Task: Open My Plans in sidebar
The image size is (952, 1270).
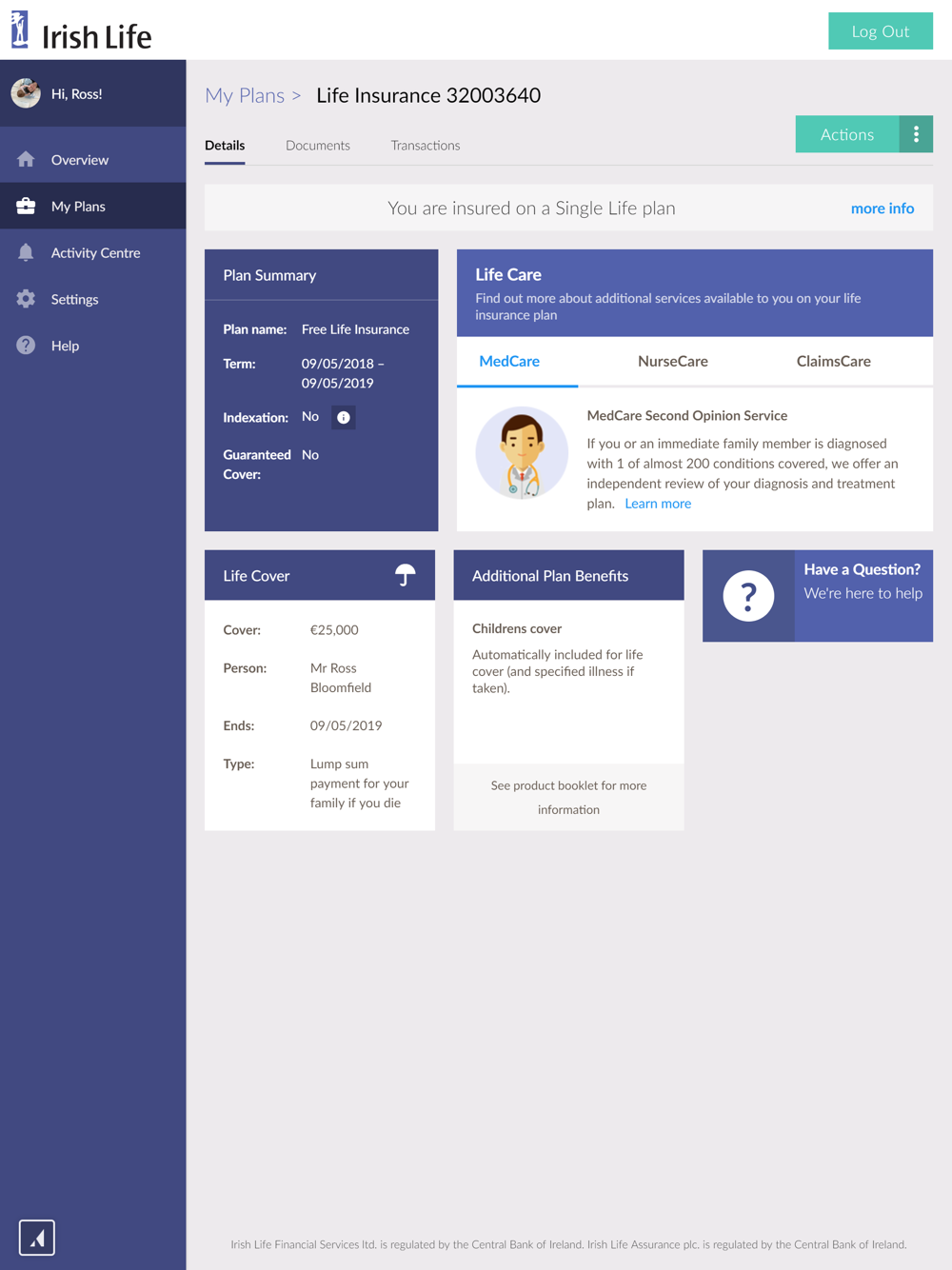Action: (x=92, y=206)
